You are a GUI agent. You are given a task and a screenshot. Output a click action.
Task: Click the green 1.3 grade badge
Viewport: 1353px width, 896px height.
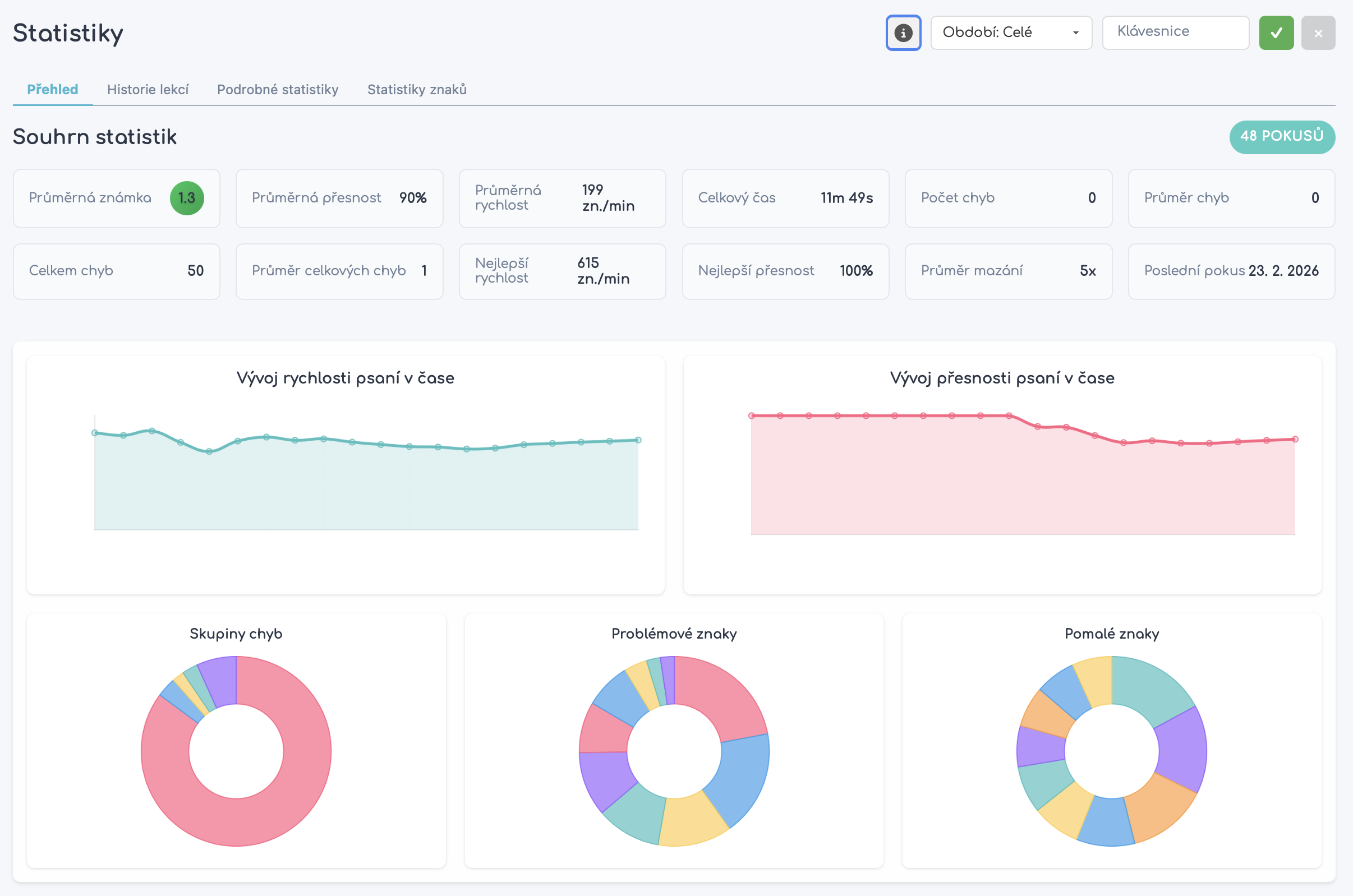186,198
